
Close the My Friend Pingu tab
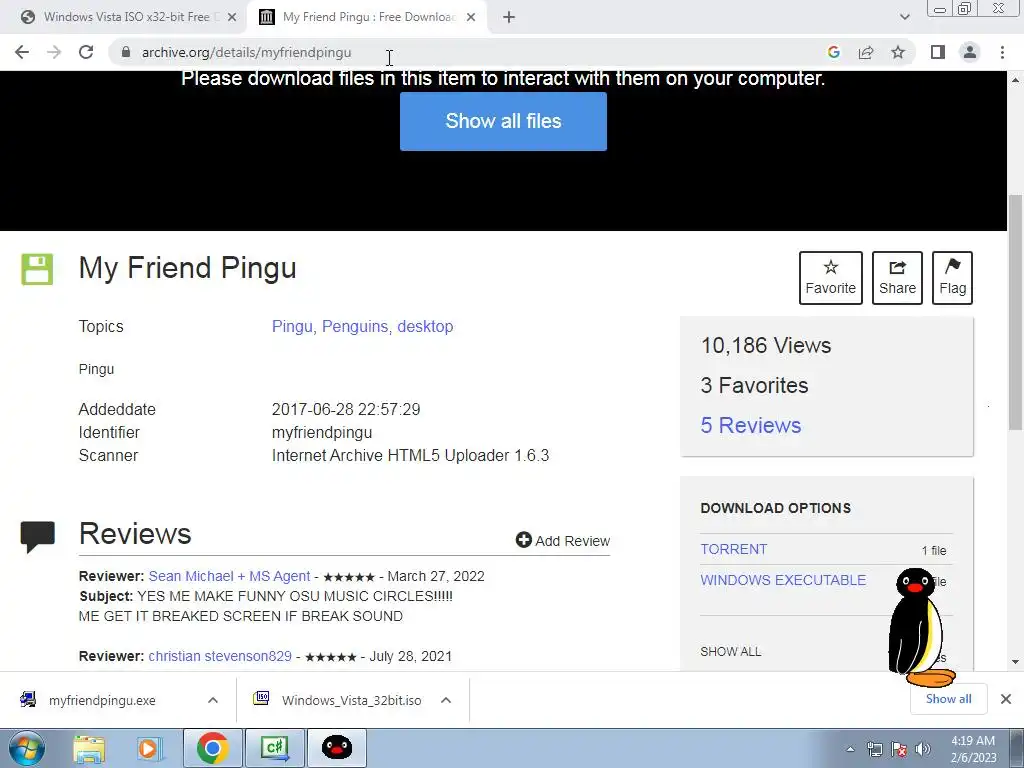click(x=471, y=17)
